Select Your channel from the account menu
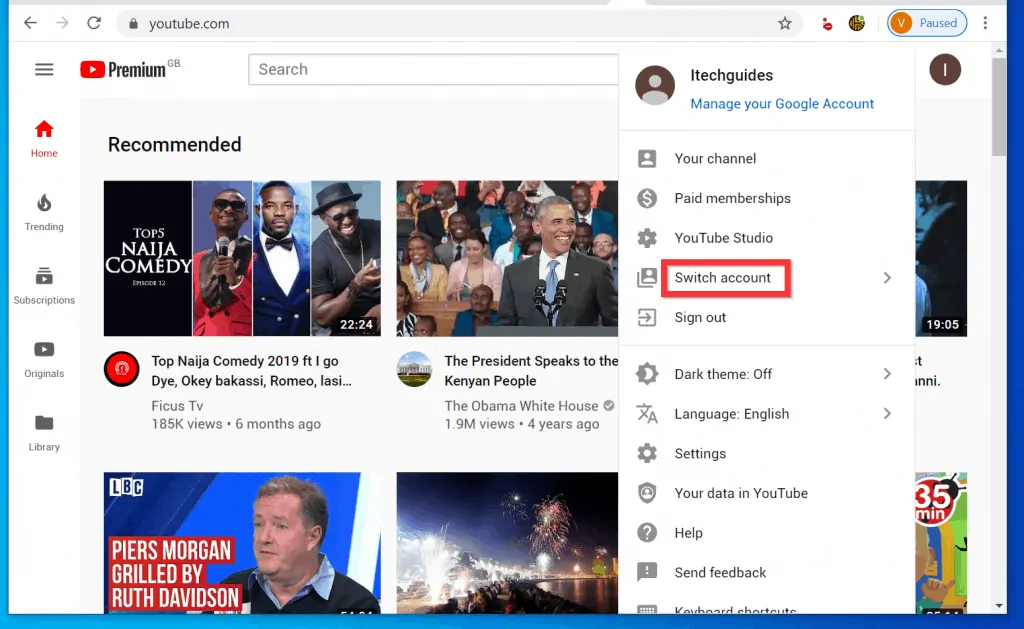The width and height of the screenshot is (1024, 629). click(716, 158)
